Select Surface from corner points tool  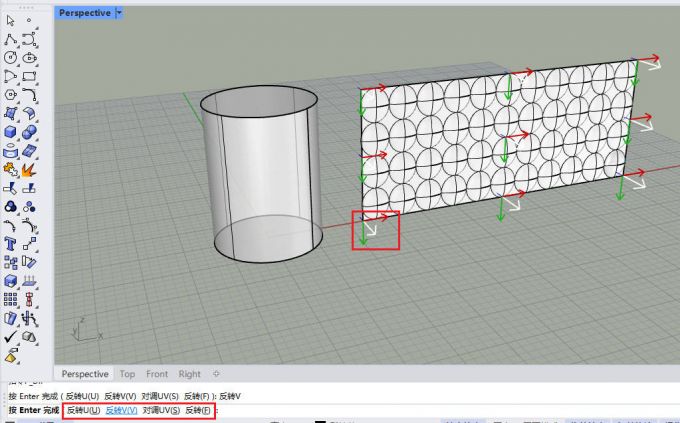10,113
